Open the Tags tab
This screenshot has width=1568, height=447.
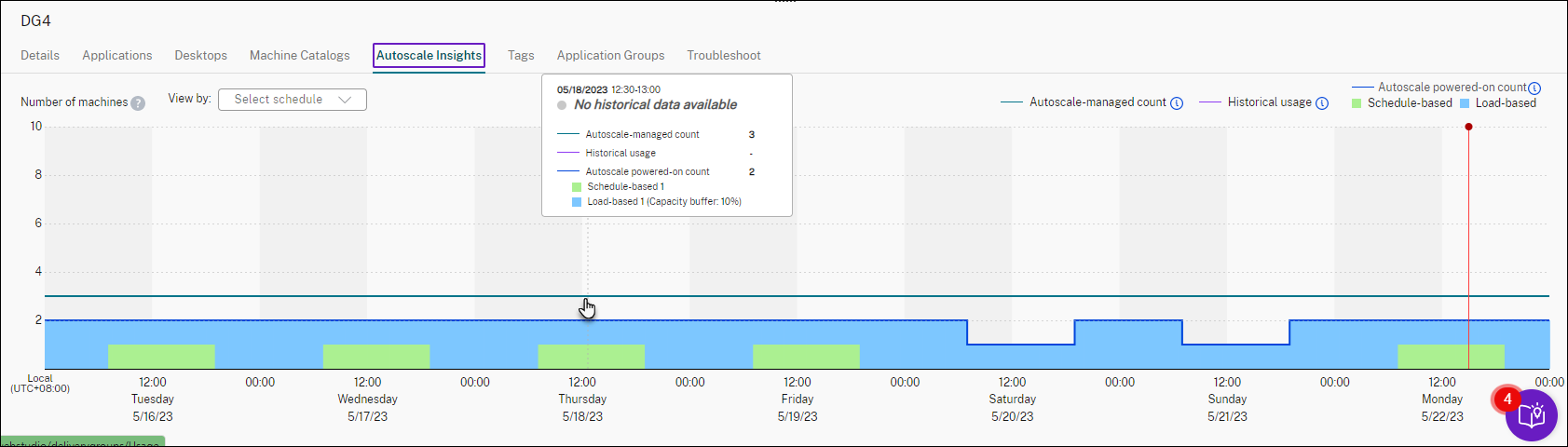[521, 56]
